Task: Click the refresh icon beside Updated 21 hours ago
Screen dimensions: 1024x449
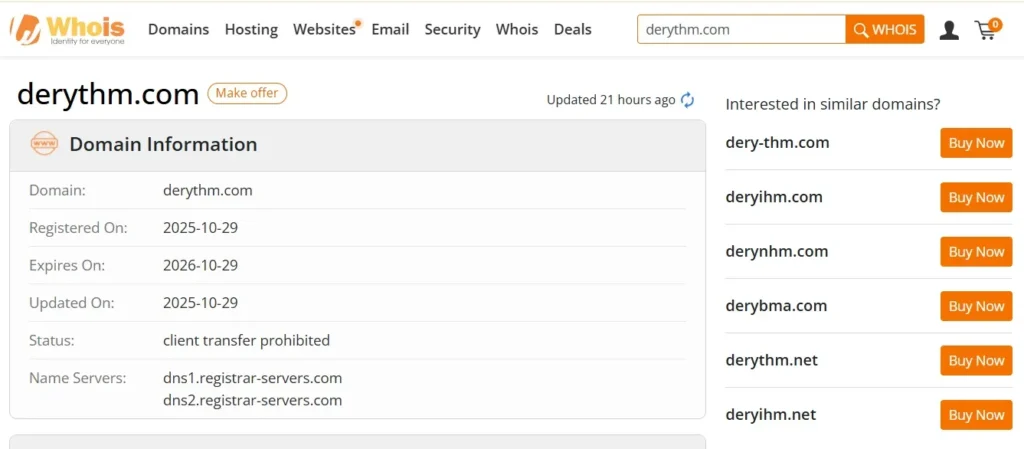Action: pos(687,100)
